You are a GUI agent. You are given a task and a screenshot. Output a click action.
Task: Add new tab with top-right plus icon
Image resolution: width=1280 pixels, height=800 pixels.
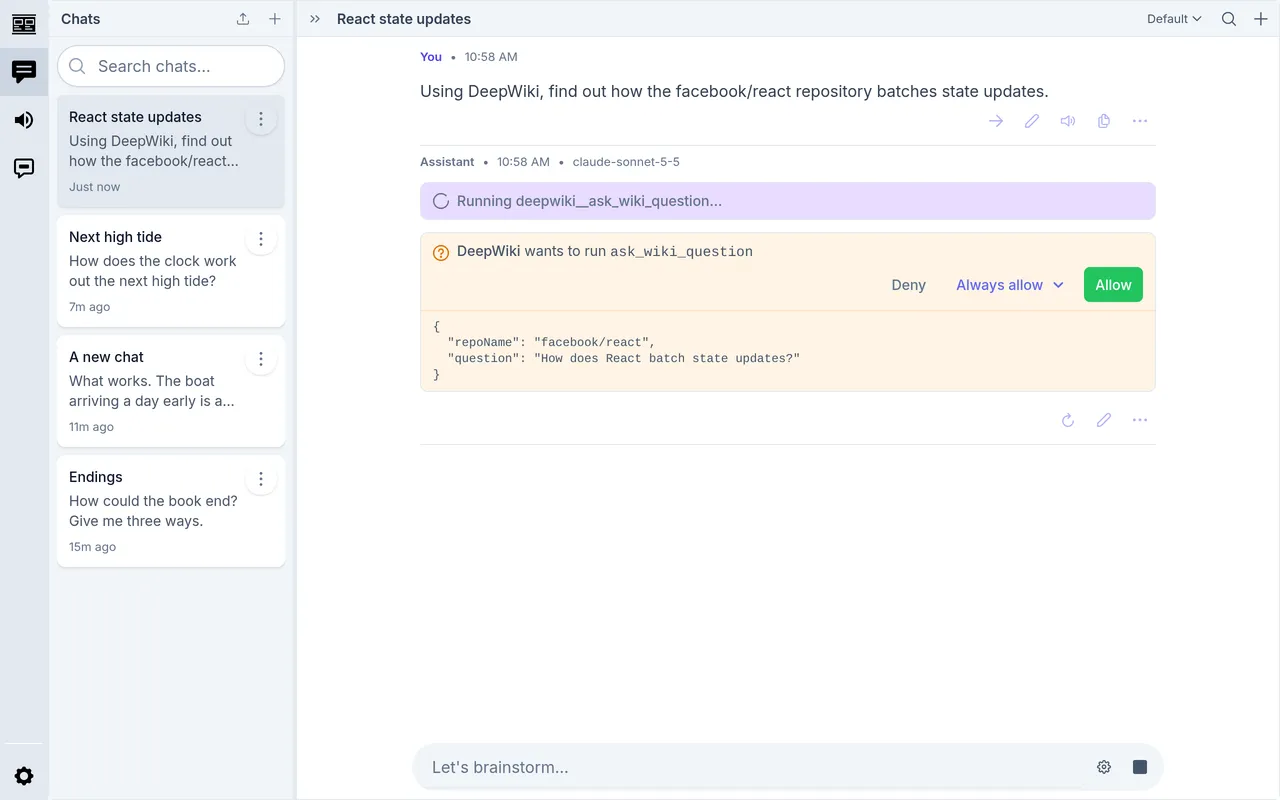coord(1261,19)
